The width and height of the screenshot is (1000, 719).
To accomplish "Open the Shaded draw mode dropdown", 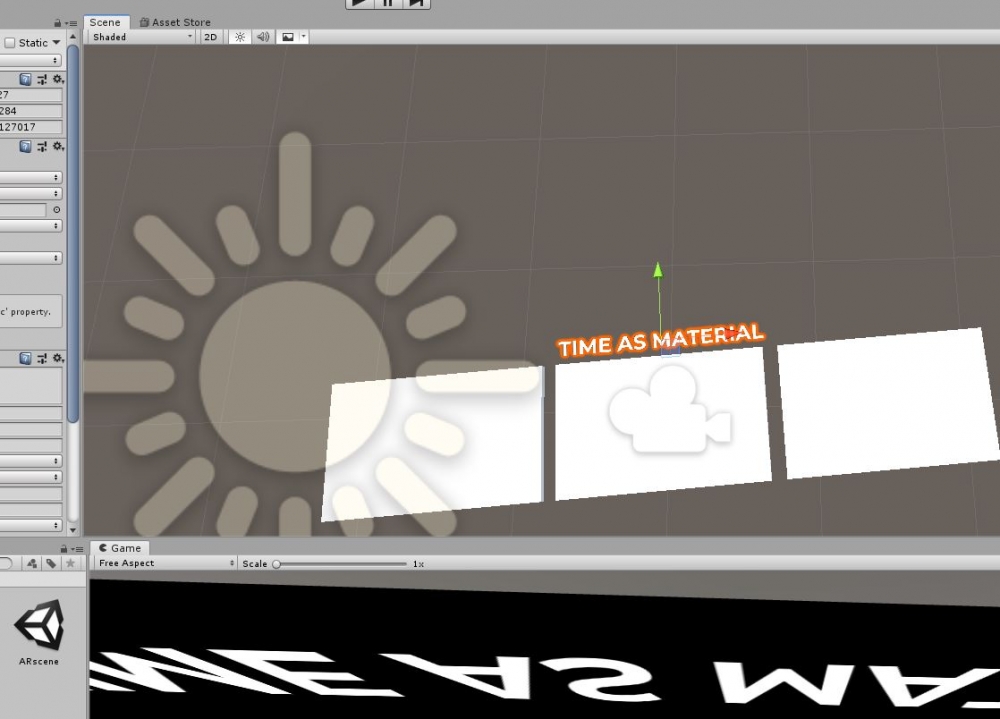I will (141, 37).
